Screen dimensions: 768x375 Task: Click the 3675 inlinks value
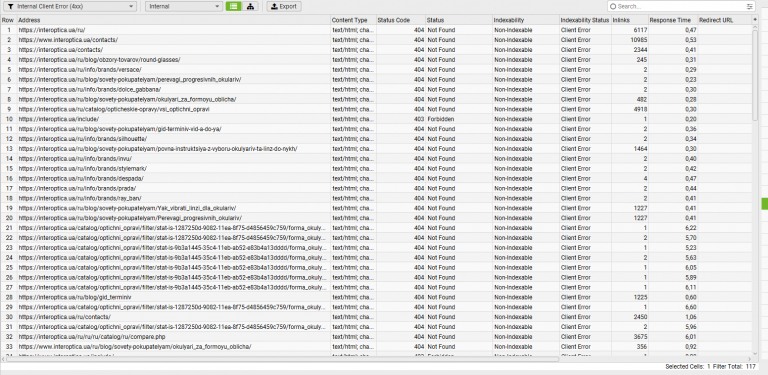click(x=640, y=337)
